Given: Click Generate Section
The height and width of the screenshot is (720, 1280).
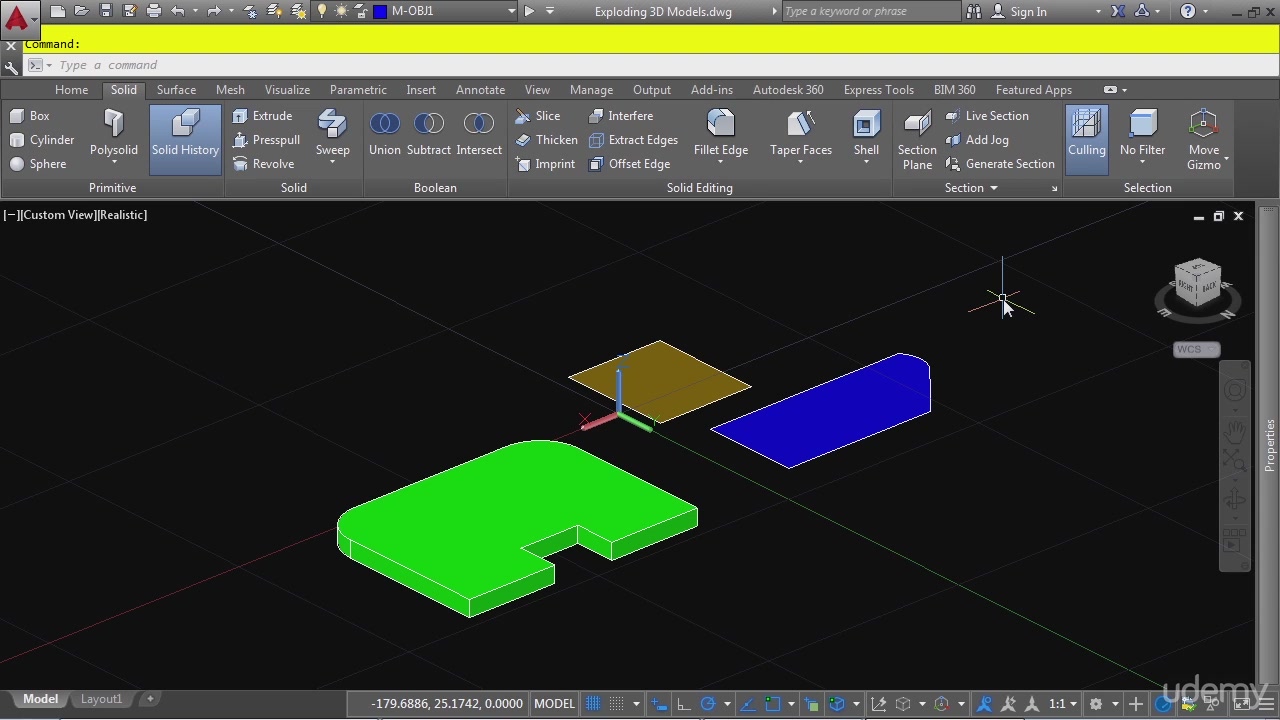Looking at the screenshot, I should tap(1000, 164).
